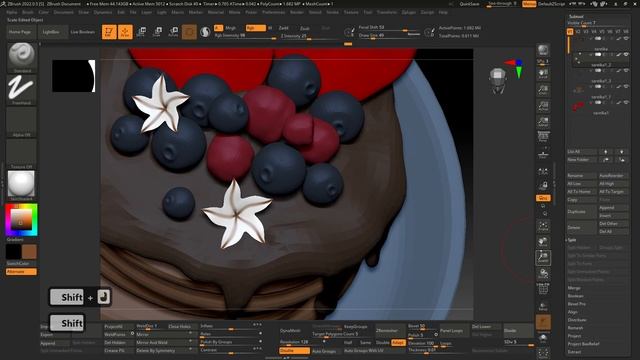Click the Home Page button
640x360 pixels.
20,32
